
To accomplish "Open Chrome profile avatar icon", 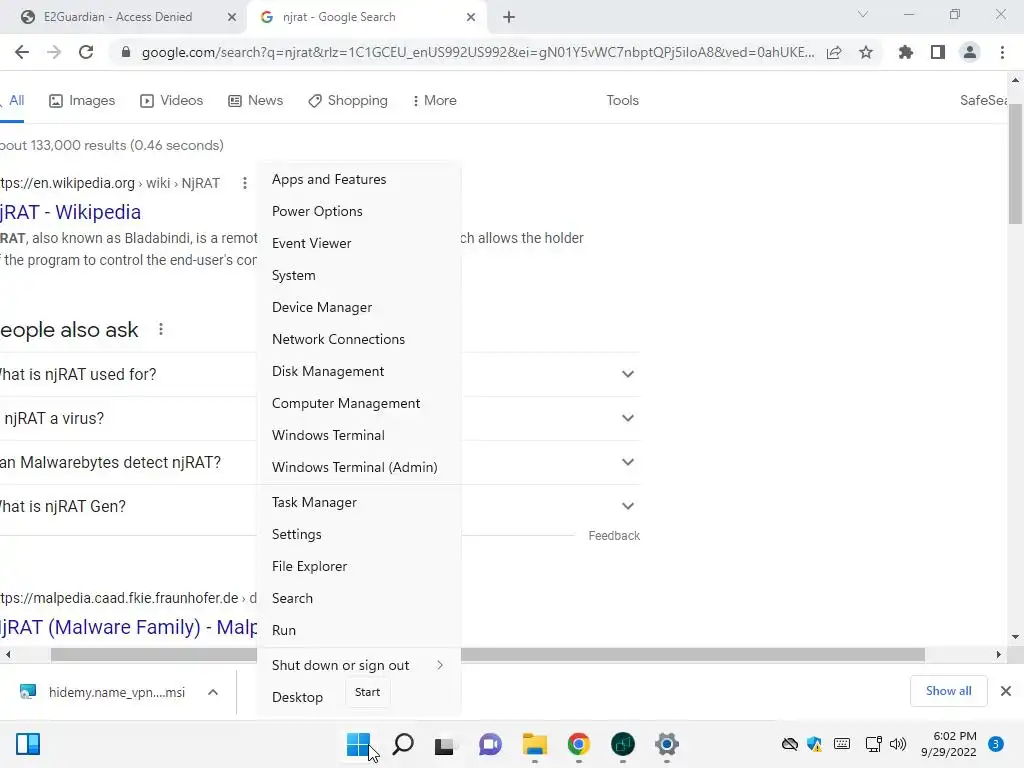I will 970,52.
